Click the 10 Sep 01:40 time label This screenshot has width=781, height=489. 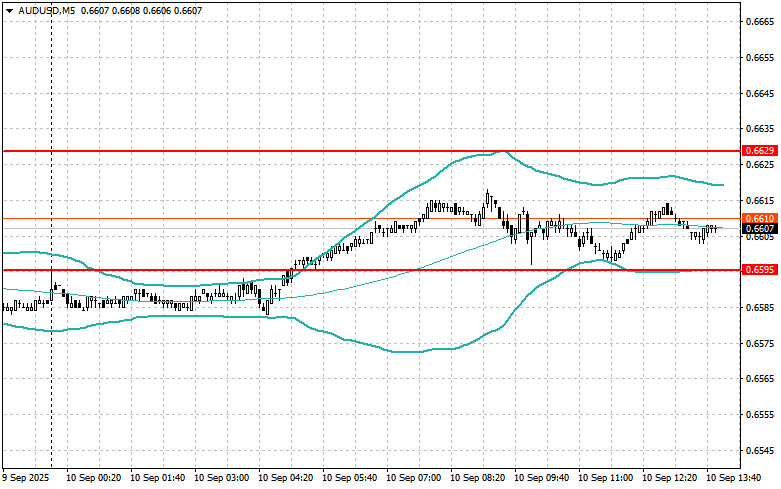[157, 478]
